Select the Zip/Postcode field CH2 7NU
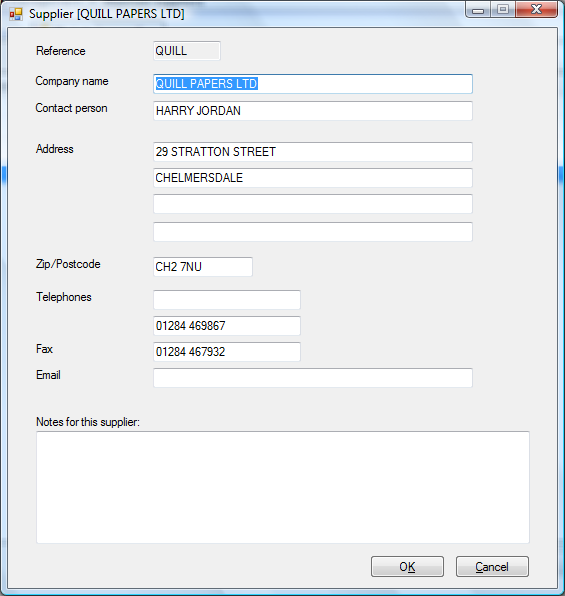This screenshot has width=565, height=596. point(203,266)
